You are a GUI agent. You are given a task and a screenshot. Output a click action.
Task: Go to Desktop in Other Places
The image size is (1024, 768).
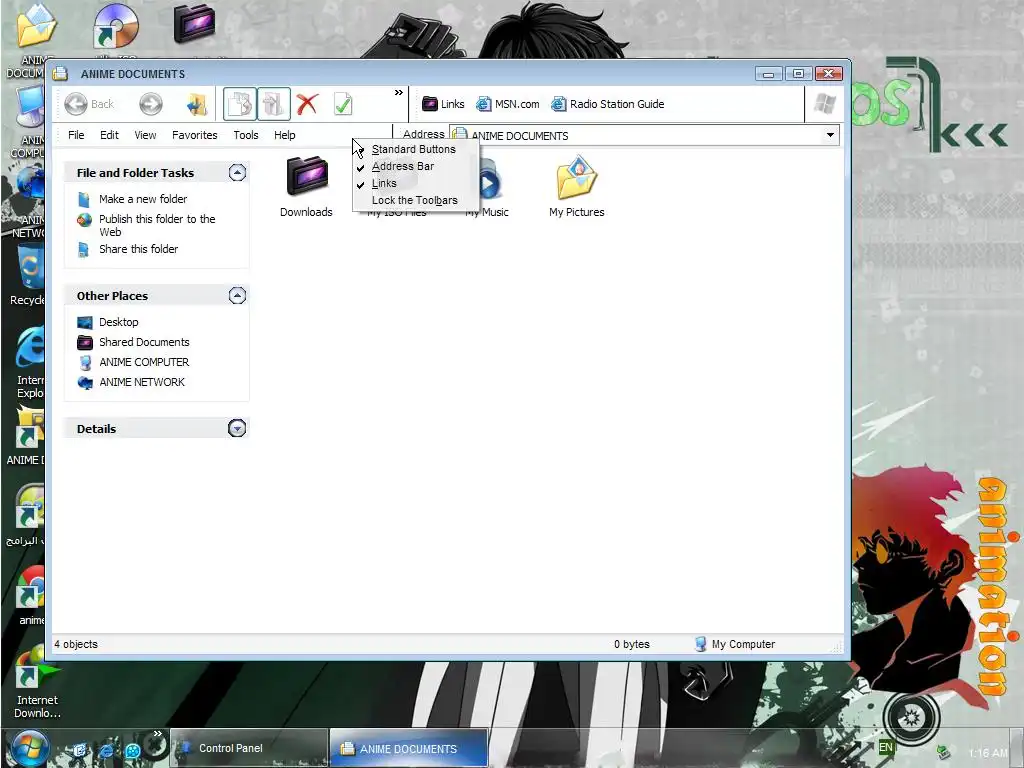(118, 322)
